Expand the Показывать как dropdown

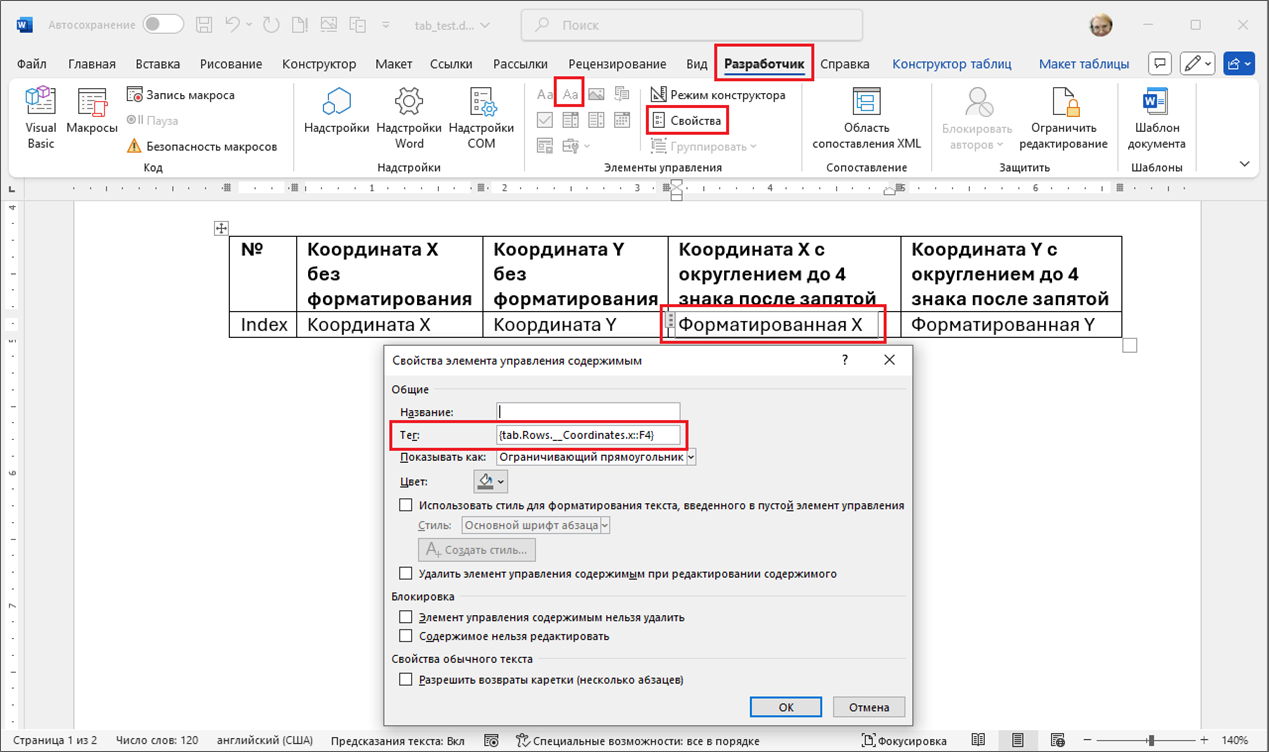pos(690,457)
